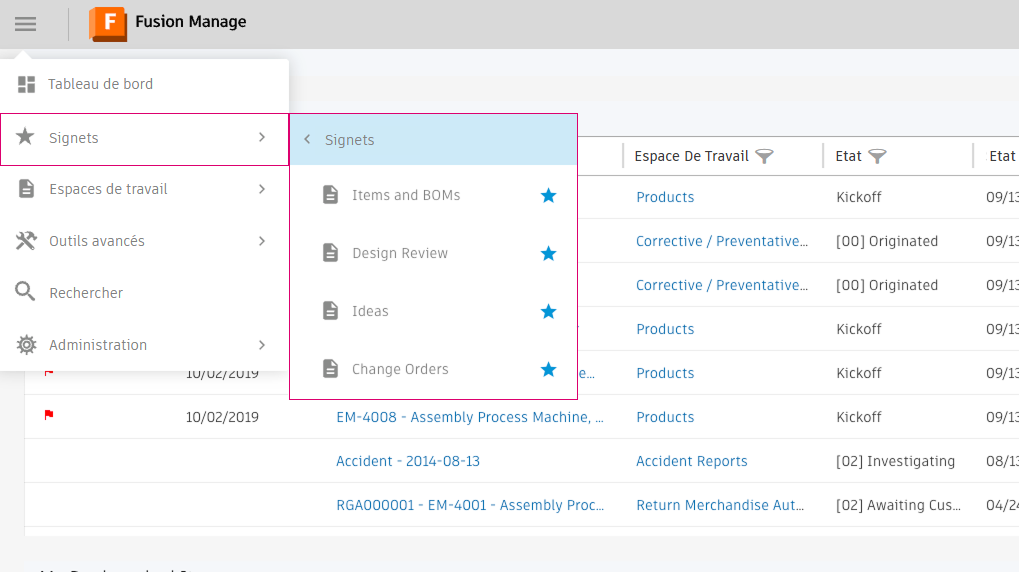
Task: Expand the Signets submenu arrow
Action: point(262,137)
